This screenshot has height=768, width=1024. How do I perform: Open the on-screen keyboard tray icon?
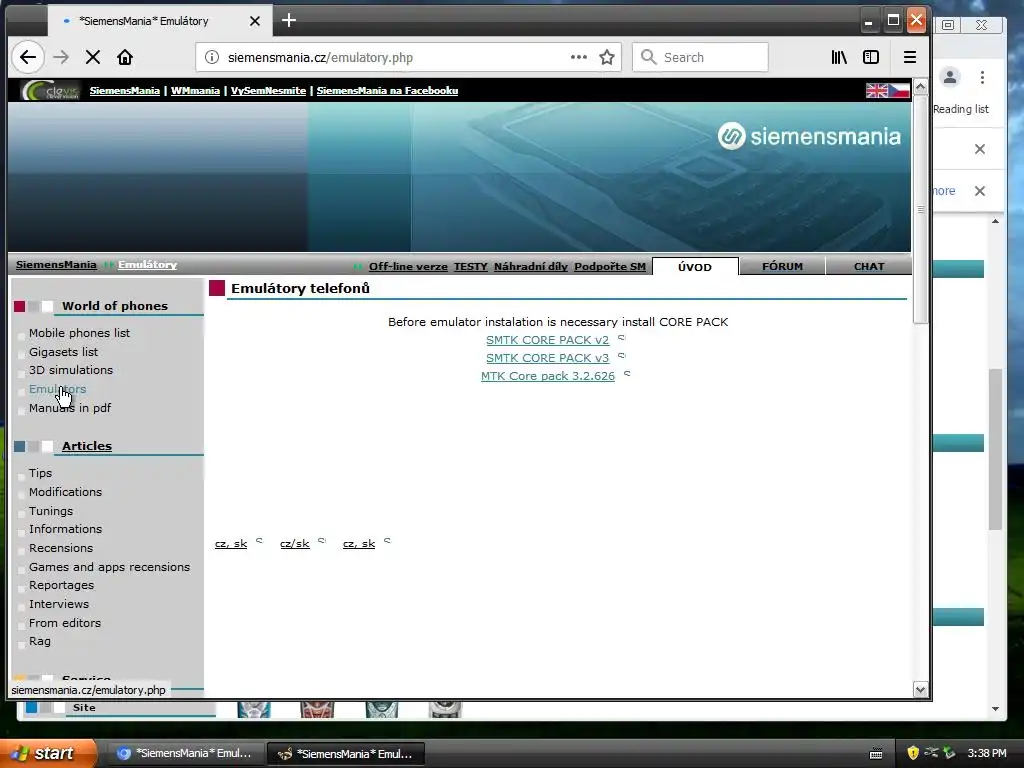point(876,754)
